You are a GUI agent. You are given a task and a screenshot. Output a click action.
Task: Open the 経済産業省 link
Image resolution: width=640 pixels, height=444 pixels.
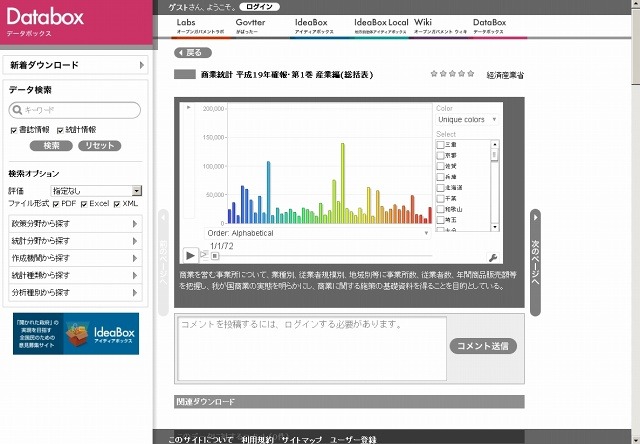coord(505,75)
